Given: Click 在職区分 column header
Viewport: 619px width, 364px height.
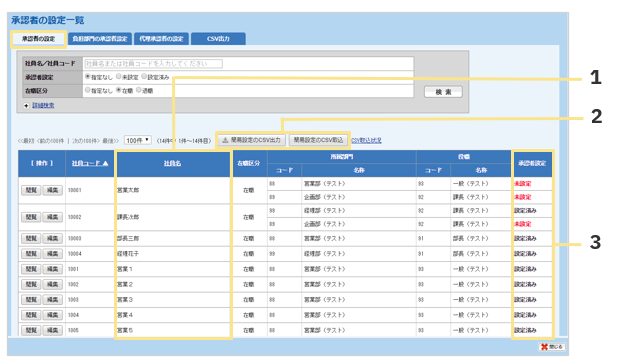Looking at the screenshot, I should (249, 163).
